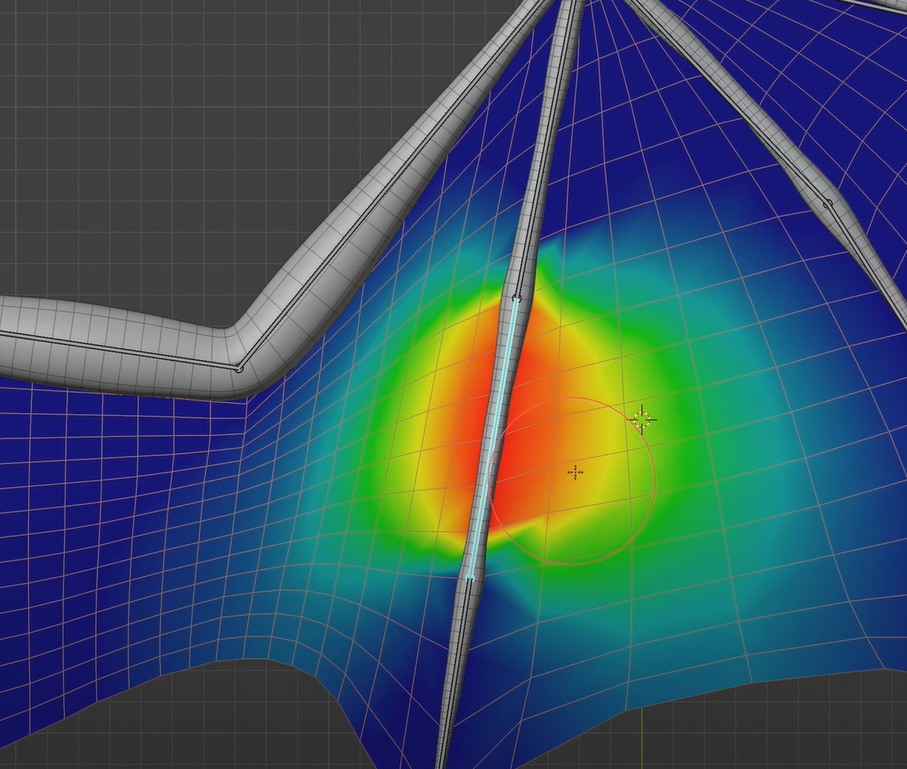
Task: Select the highlighted cyan finger bone
Action: coord(493,438)
